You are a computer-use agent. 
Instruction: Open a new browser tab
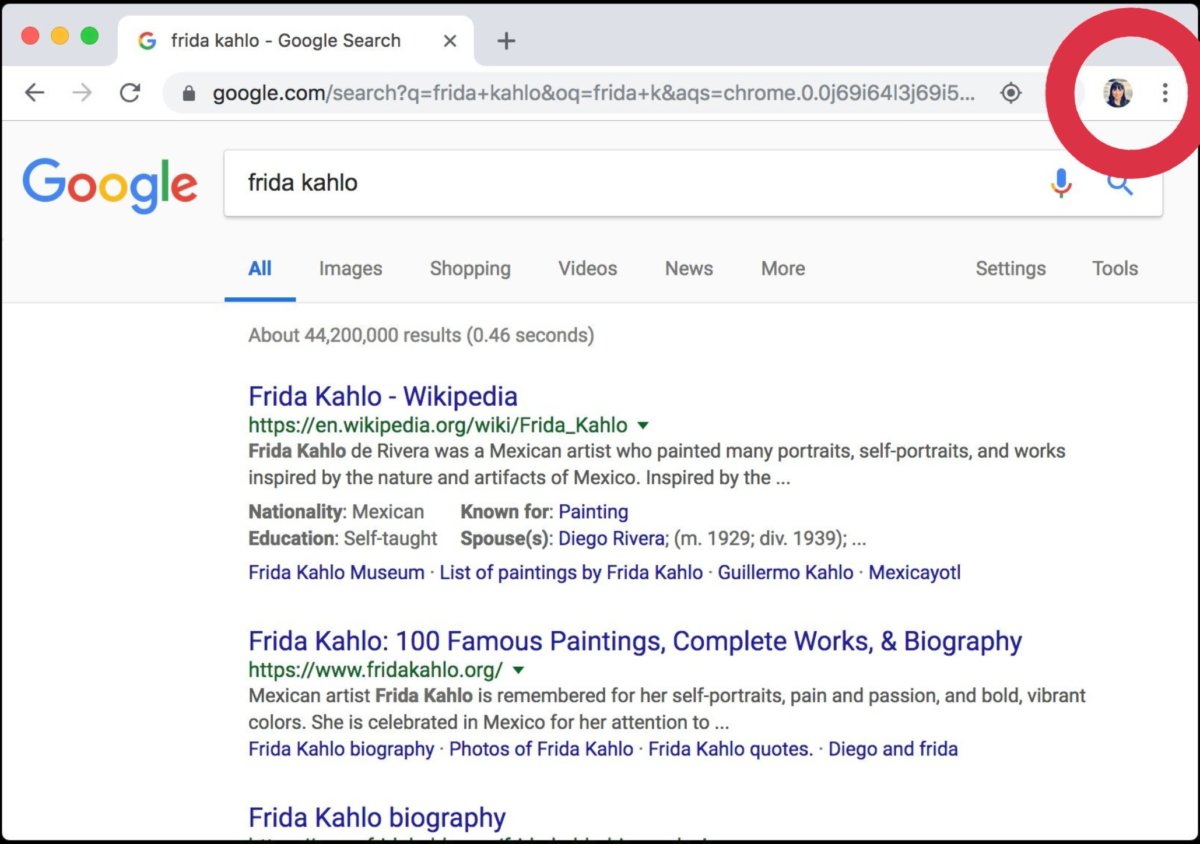pyautogui.click(x=506, y=40)
